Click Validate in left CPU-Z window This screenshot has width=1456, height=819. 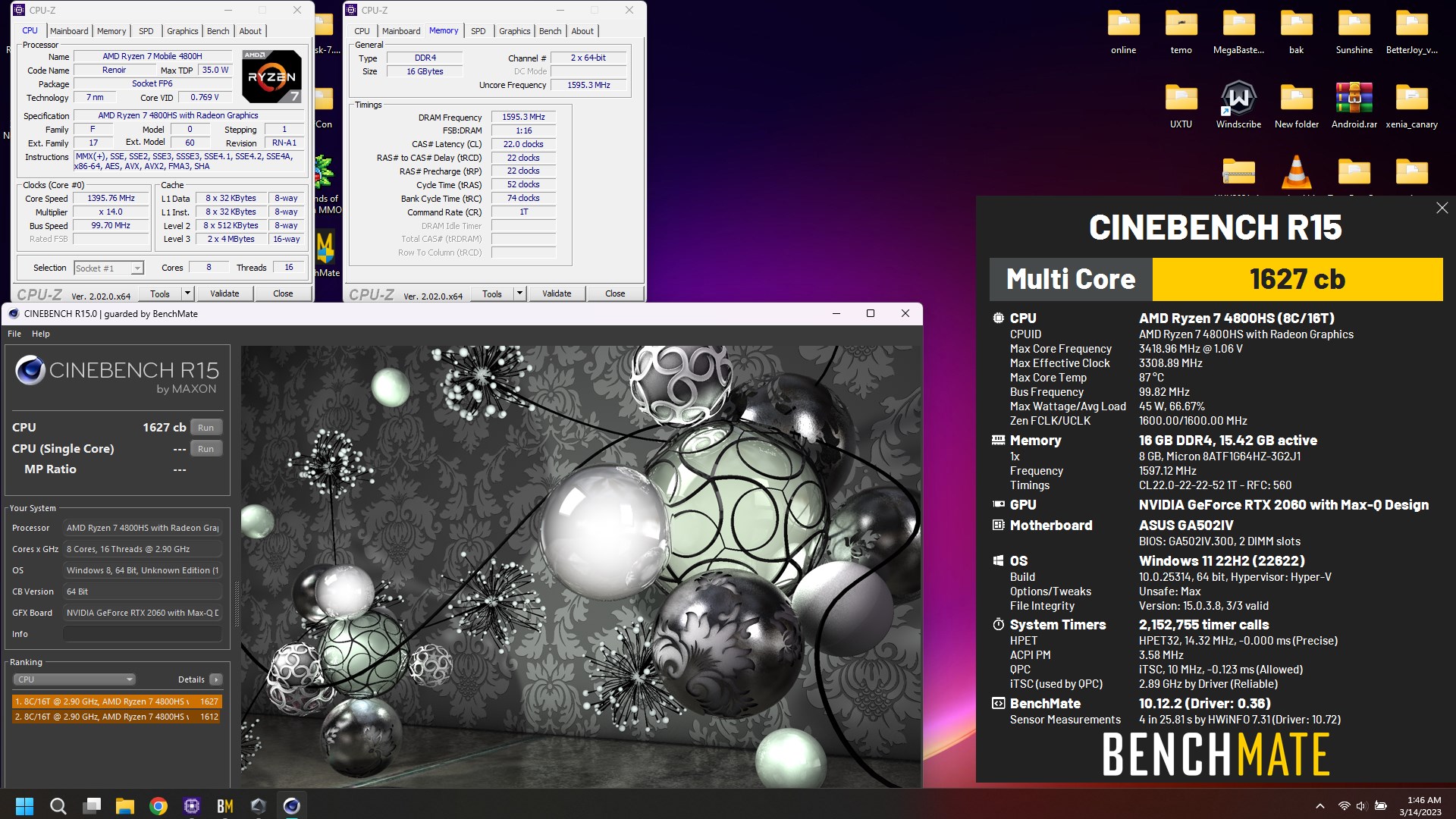(224, 293)
